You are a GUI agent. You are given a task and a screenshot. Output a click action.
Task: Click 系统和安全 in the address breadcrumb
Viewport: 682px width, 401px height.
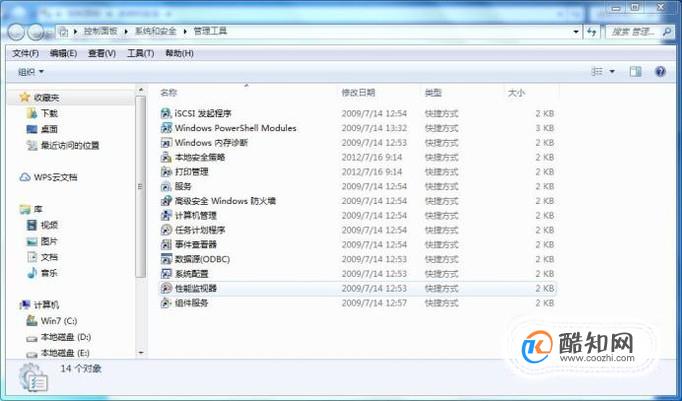[156, 31]
